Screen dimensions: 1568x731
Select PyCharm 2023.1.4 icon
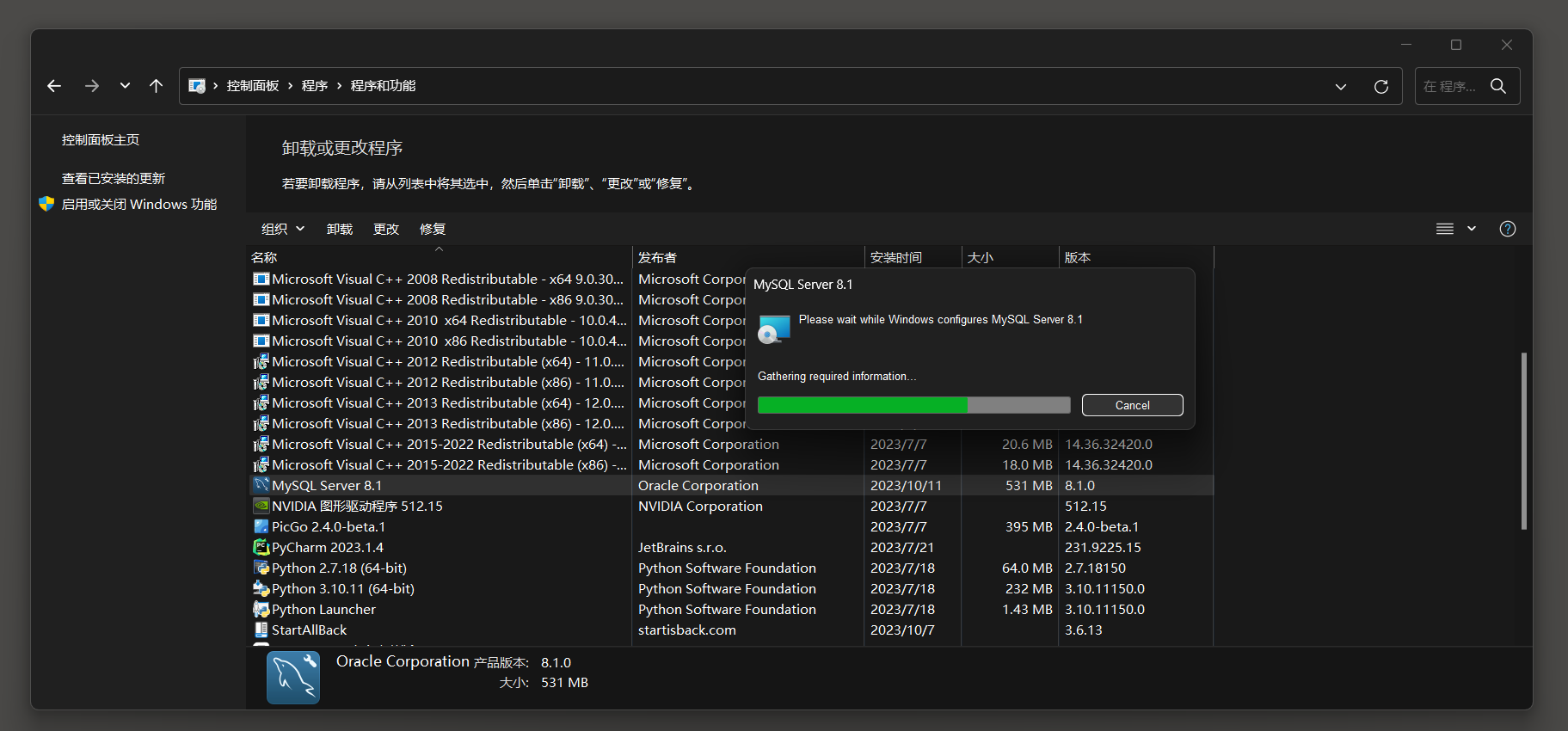261,547
